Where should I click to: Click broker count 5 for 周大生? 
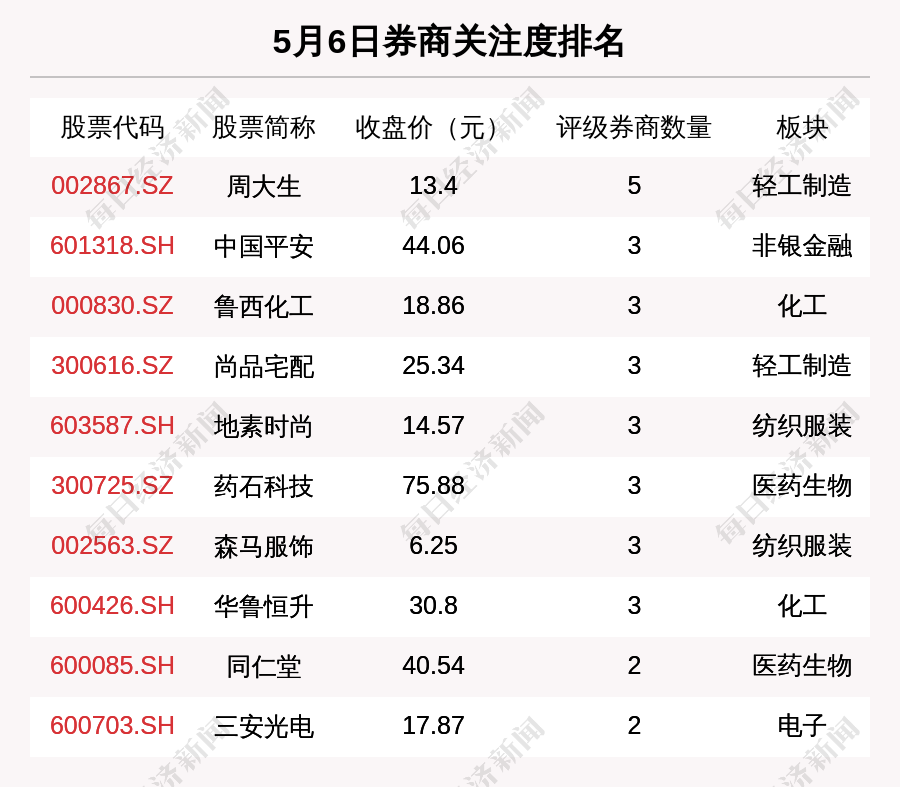[x=634, y=186]
